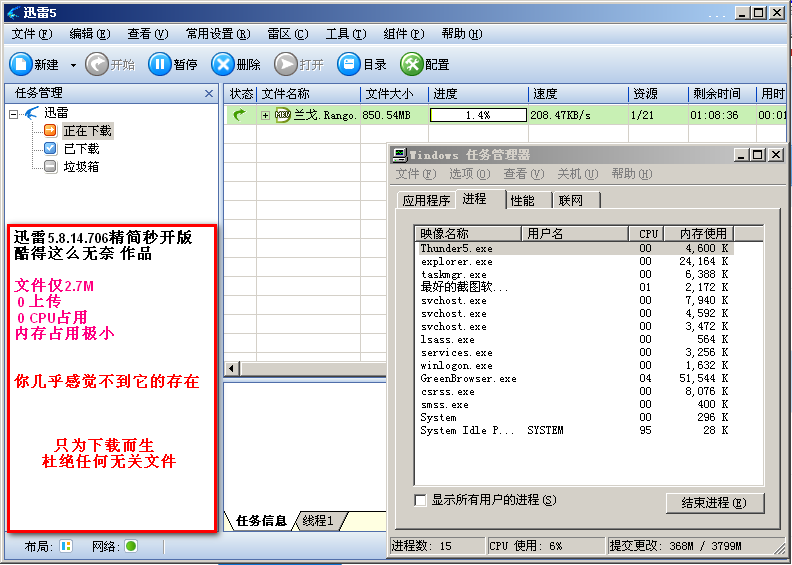The height and width of the screenshot is (565, 792).
Task: Click the 暂停 (Pause) toolbar icon
Action: [160, 65]
